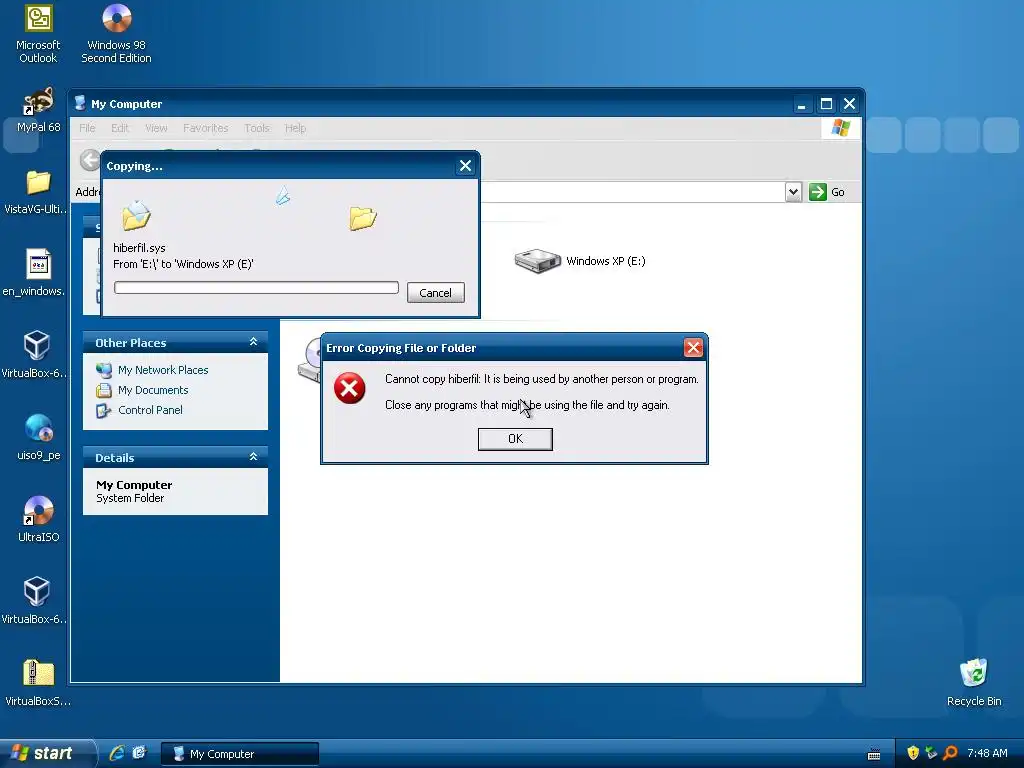Screen dimensions: 1024x768
Task: Click the Windows flag logo in My Computer
Action: [840, 127]
